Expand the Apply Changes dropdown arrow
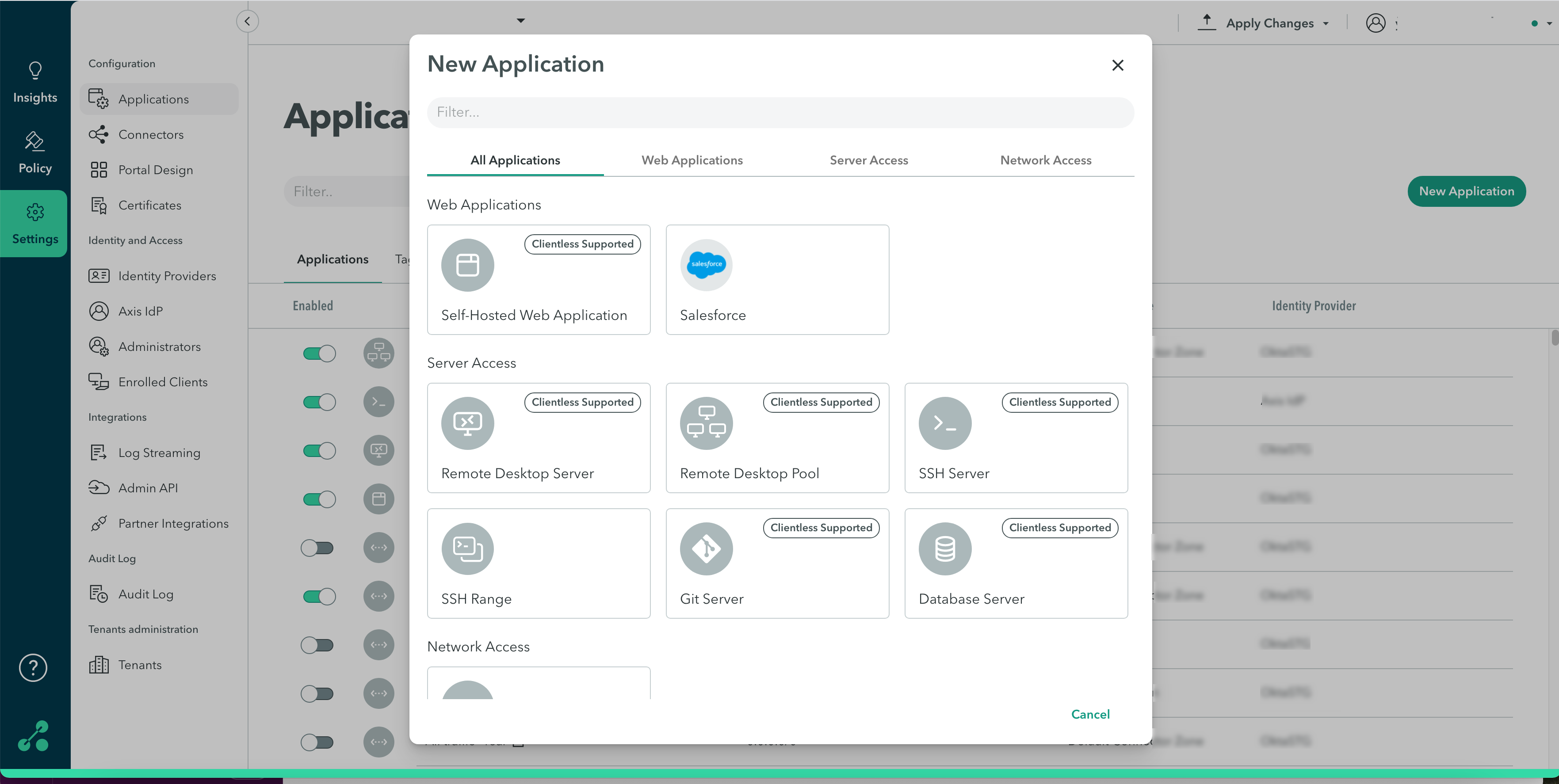The width and height of the screenshot is (1559, 784). (1326, 23)
